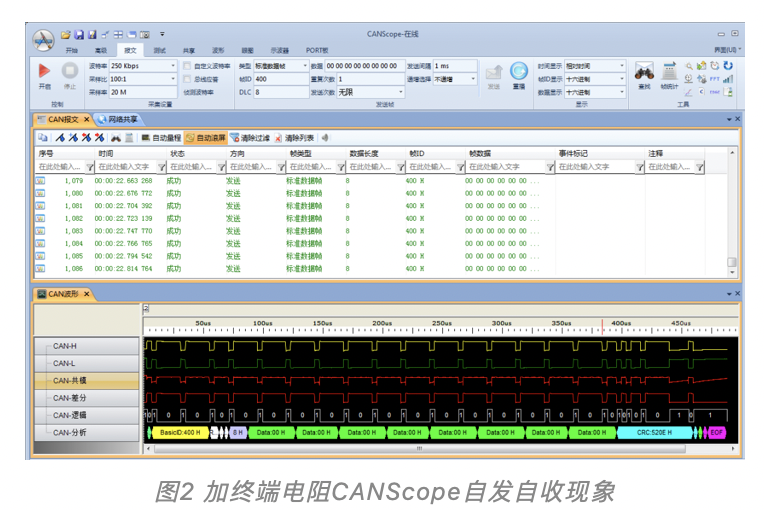
Task: Expand the quick access toolbar customize arrow
Action: click(162, 35)
